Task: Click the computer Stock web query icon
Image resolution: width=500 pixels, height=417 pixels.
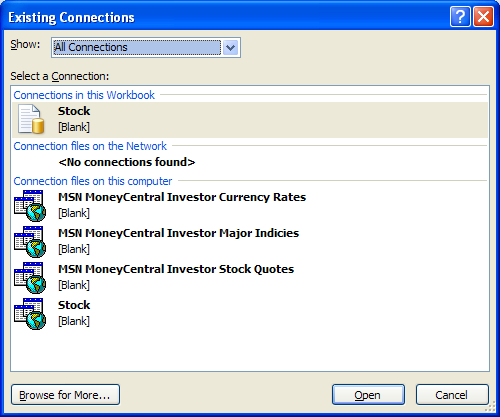Action: coord(30,314)
